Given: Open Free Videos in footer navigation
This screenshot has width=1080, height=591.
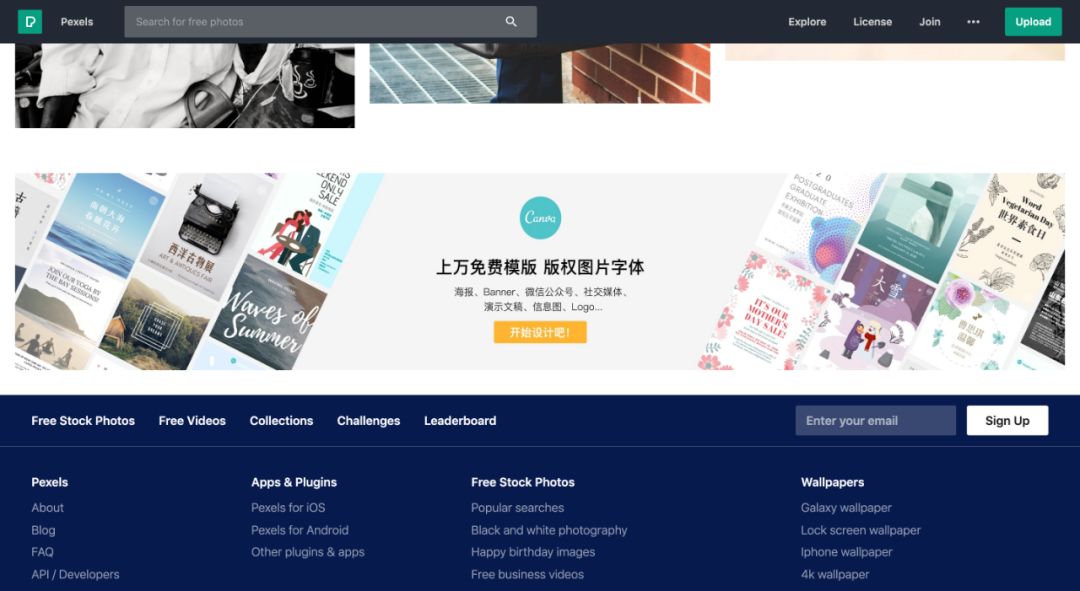Looking at the screenshot, I should click(x=192, y=421).
